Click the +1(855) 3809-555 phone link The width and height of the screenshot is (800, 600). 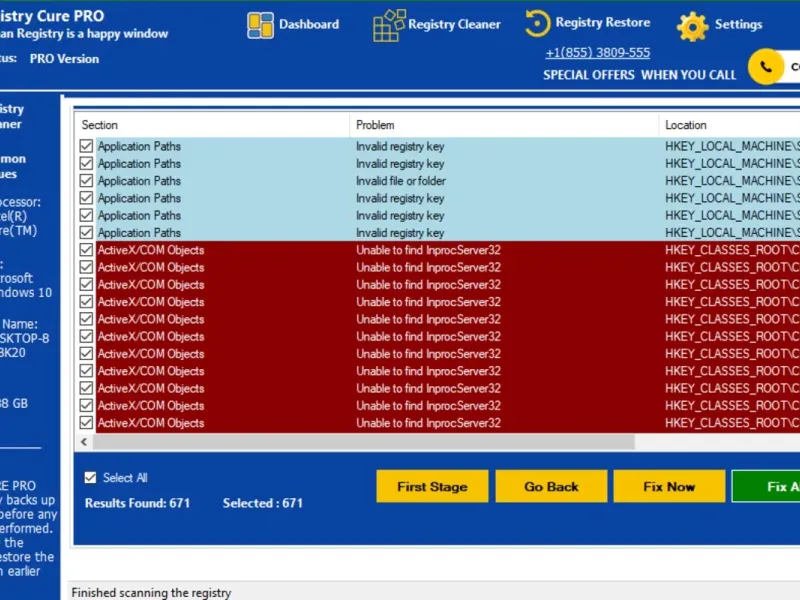[x=597, y=53]
